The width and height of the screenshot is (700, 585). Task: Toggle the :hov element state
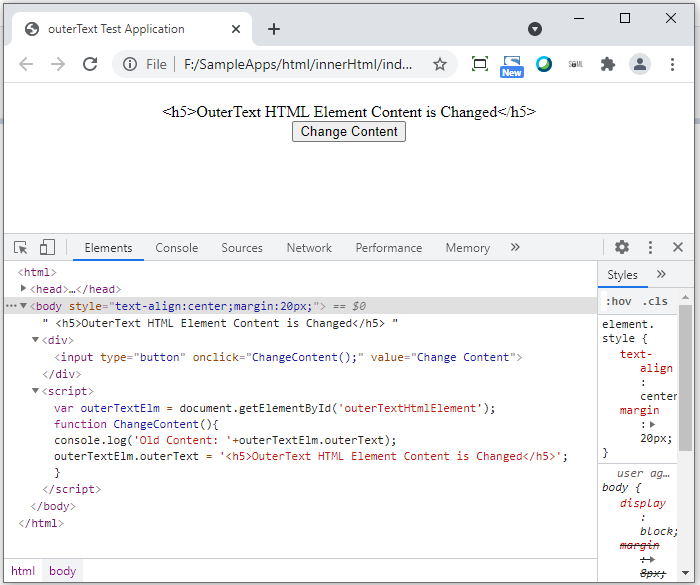pyautogui.click(x=618, y=301)
